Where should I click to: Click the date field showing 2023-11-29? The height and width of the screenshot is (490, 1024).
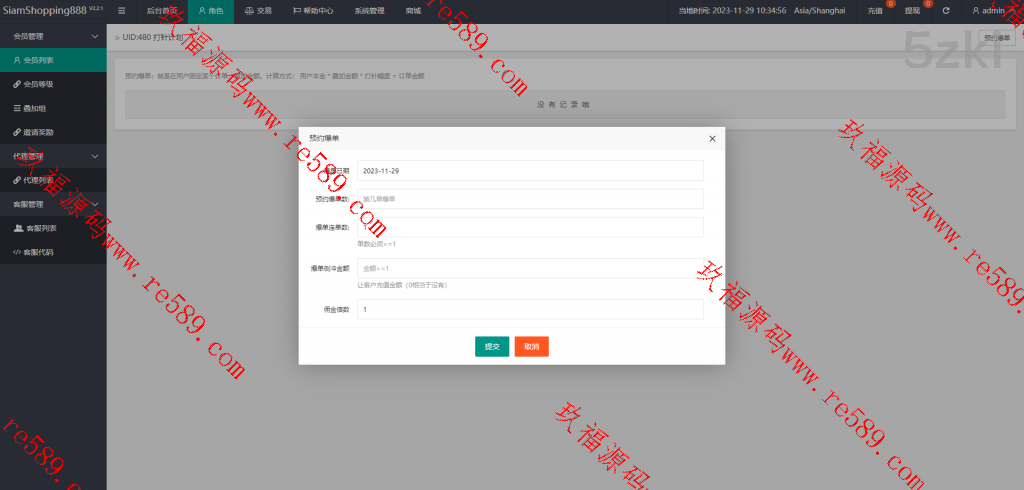coord(530,171)
